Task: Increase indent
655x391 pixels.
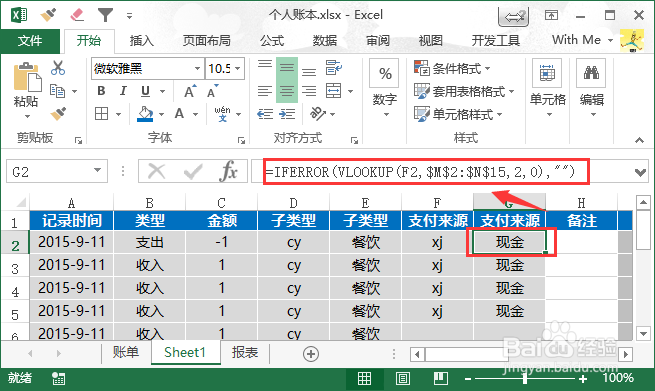Action: coord(287,114)
